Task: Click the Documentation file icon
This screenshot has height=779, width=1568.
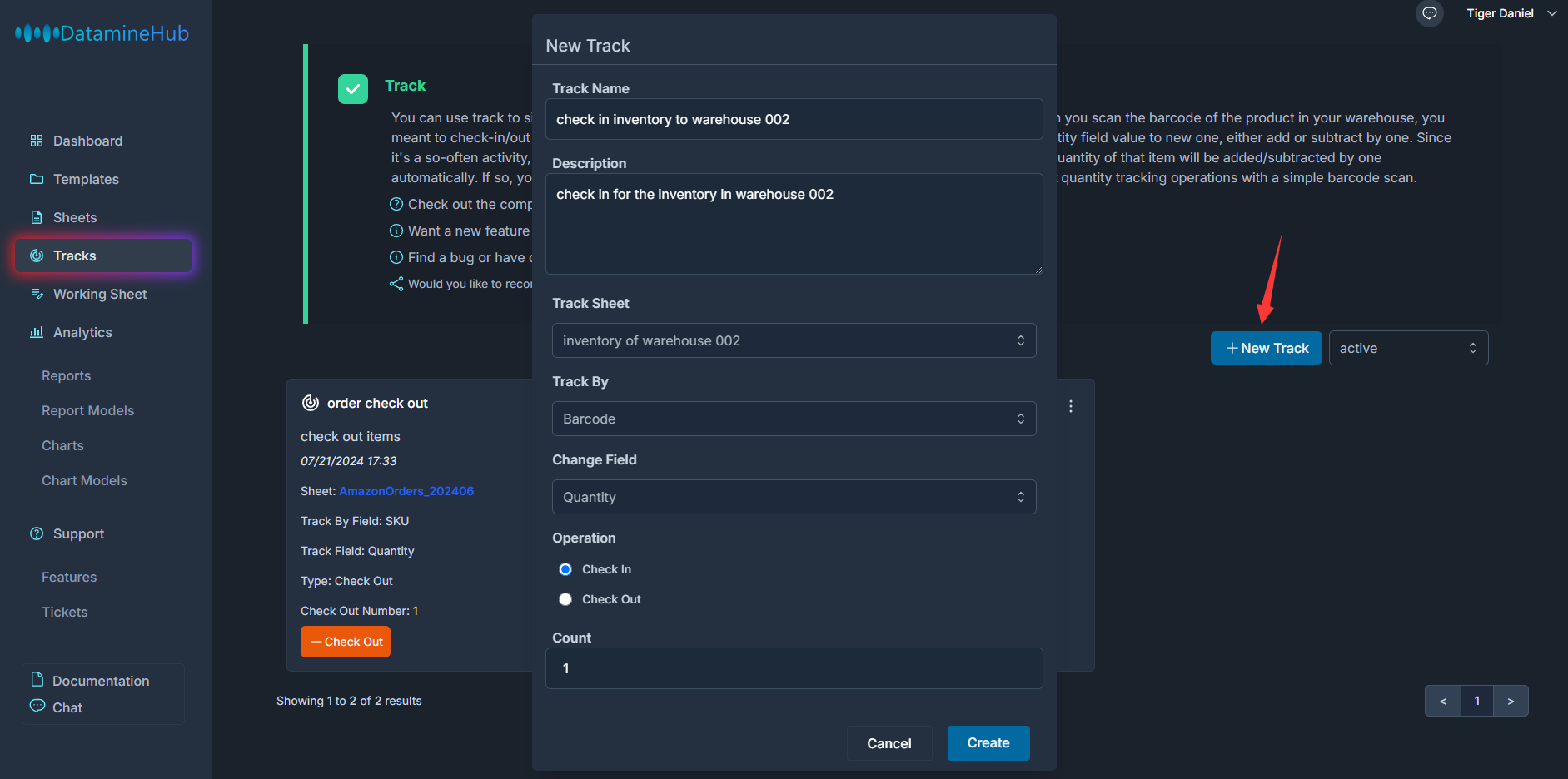Action: point(37,679)
